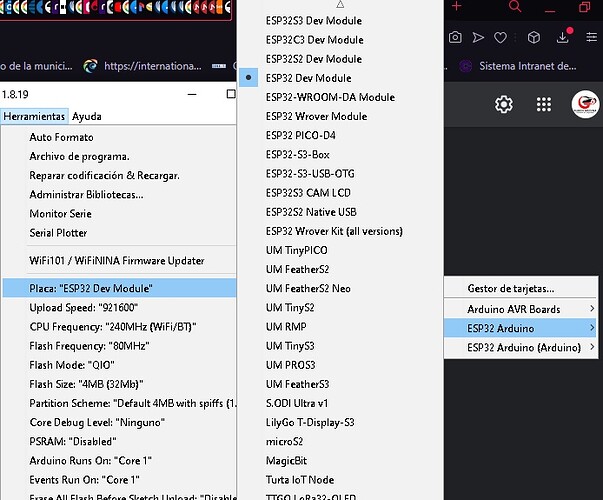Choose ESP32S3 CAM LCD board
The width and height of the screenshot is (603, 500).
341,193
